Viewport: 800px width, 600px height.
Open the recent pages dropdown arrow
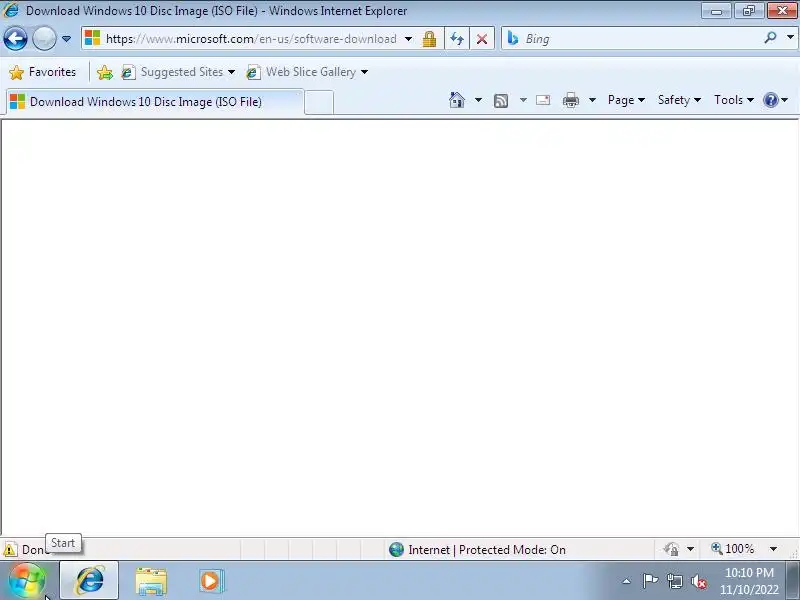point(66,39)
